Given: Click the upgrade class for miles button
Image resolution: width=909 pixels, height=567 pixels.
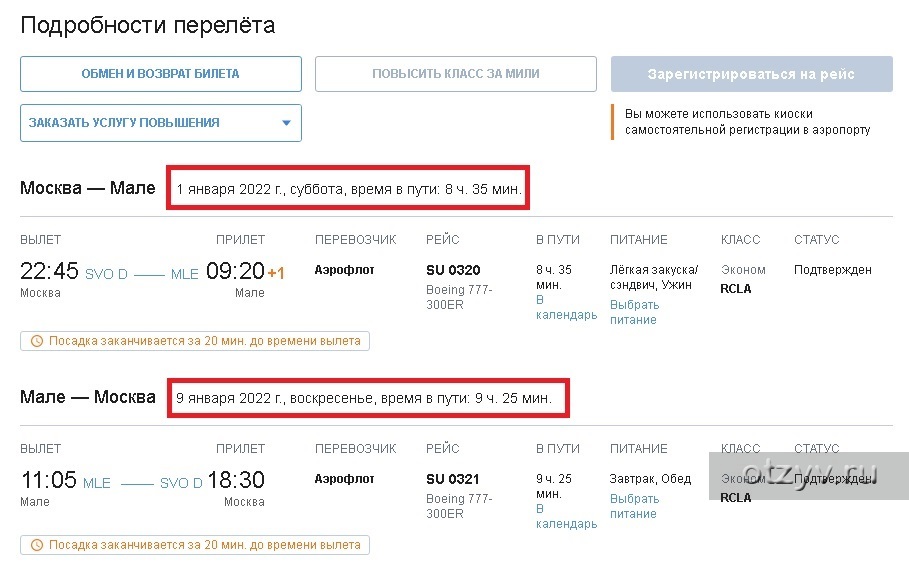Looking at the screenshot, I should click(455, 74).
